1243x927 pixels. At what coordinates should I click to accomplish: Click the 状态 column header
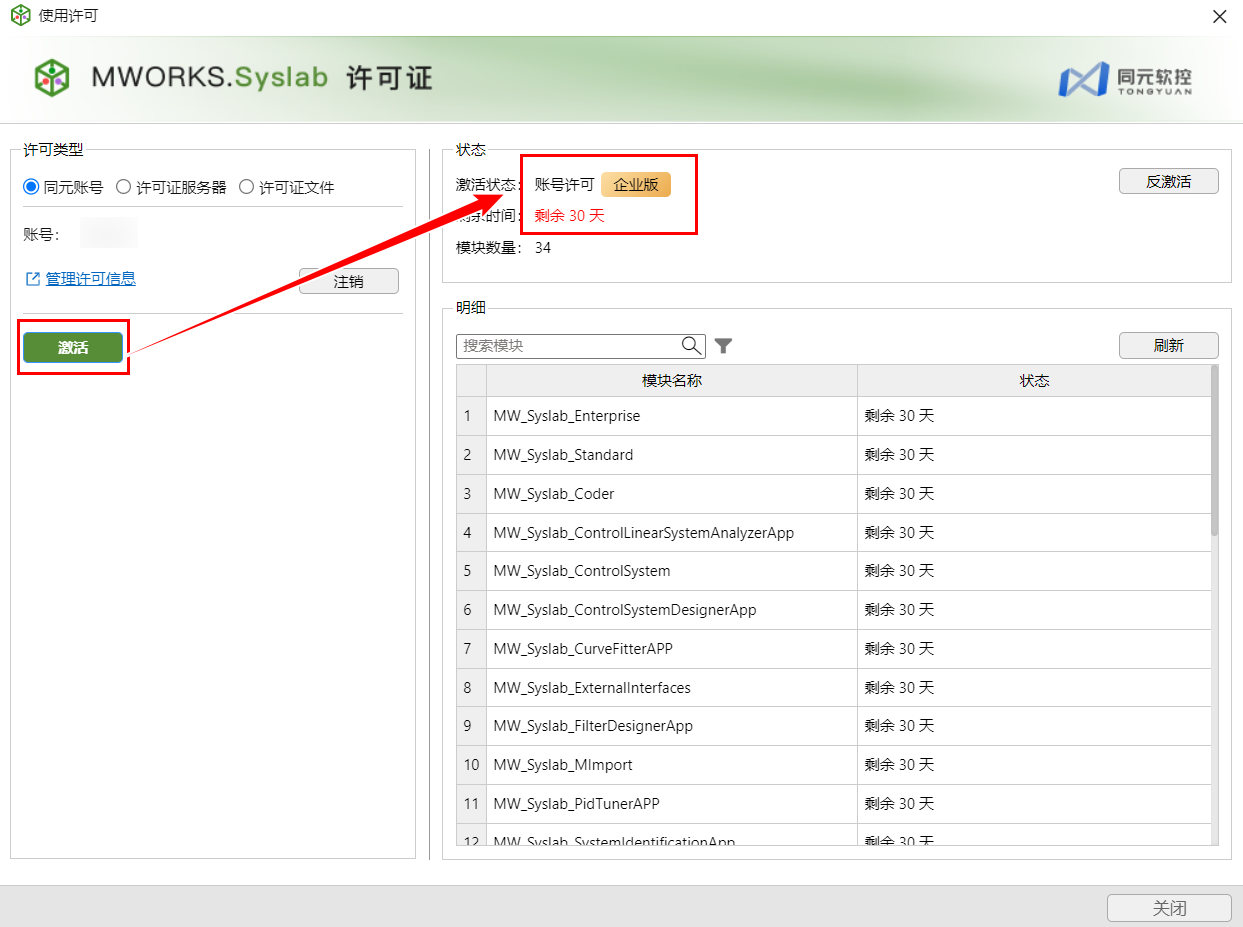[x=1034, y=381]
